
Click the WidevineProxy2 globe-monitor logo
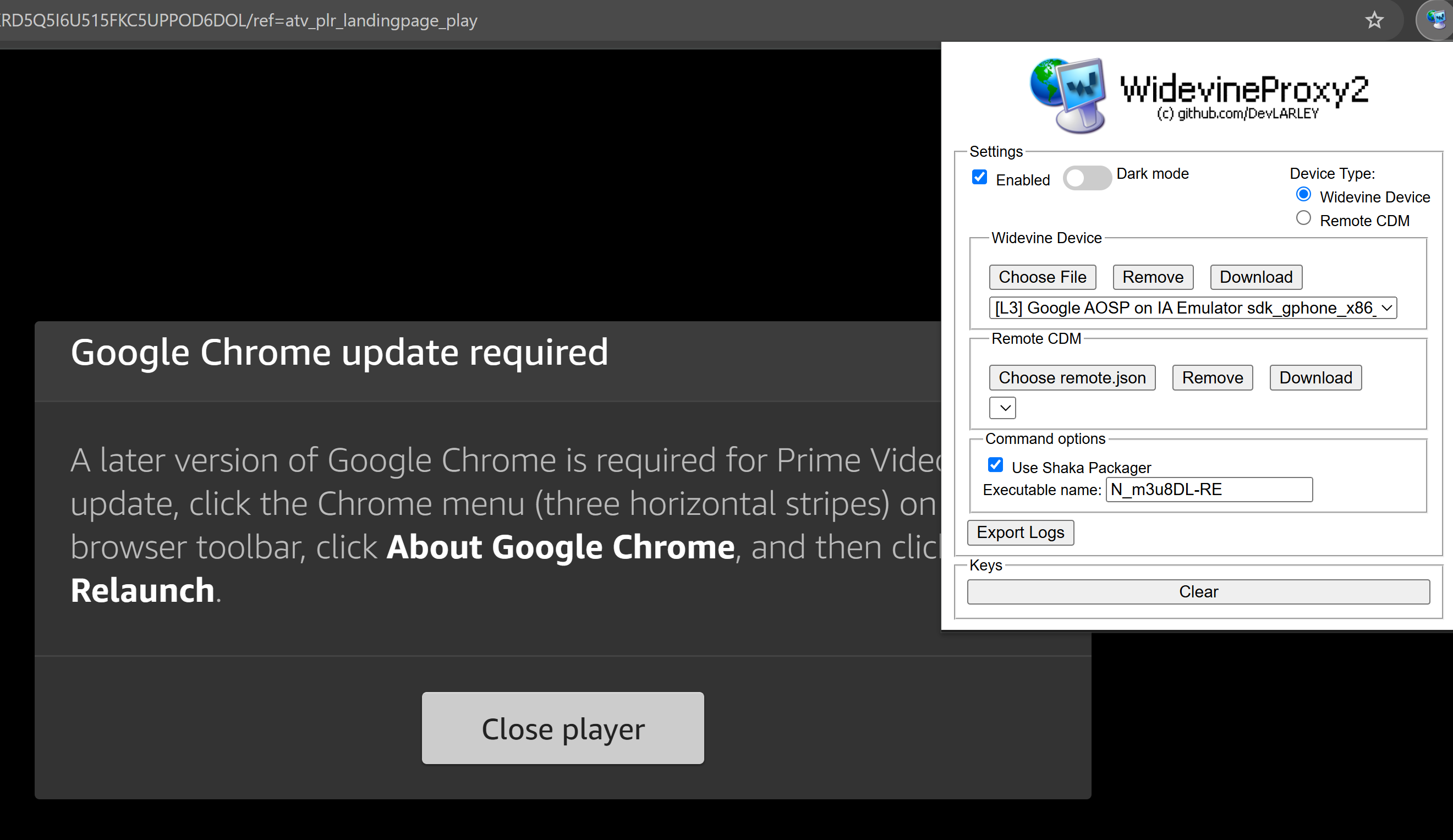click(1068, 95)
